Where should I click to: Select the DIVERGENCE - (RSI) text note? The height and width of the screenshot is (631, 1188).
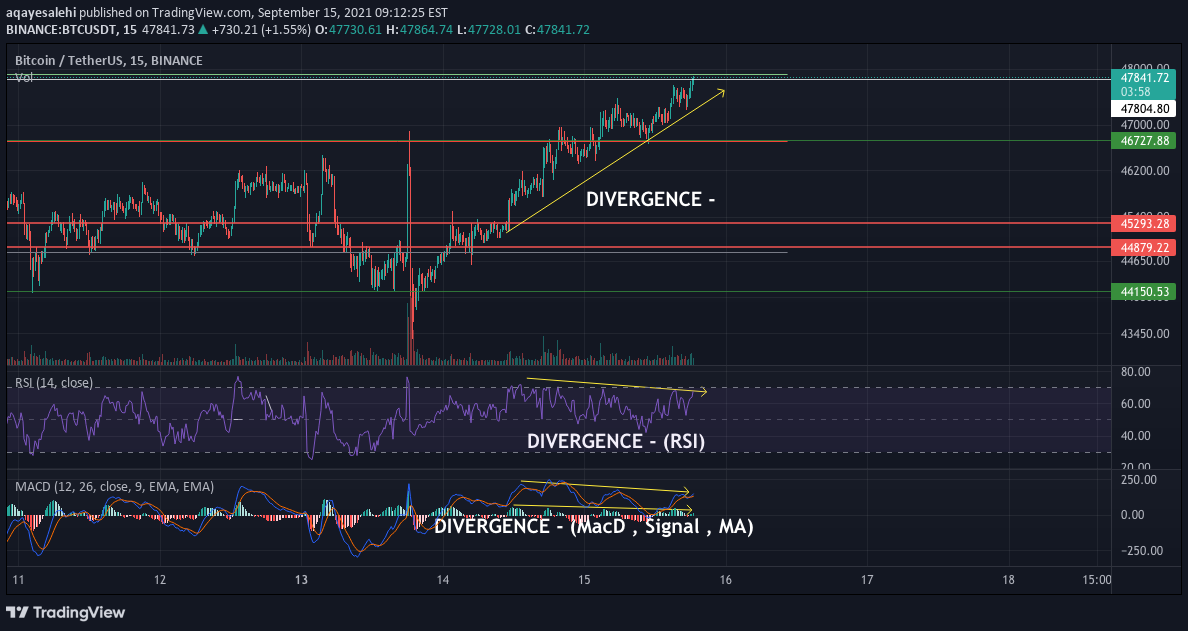[616, 442]
